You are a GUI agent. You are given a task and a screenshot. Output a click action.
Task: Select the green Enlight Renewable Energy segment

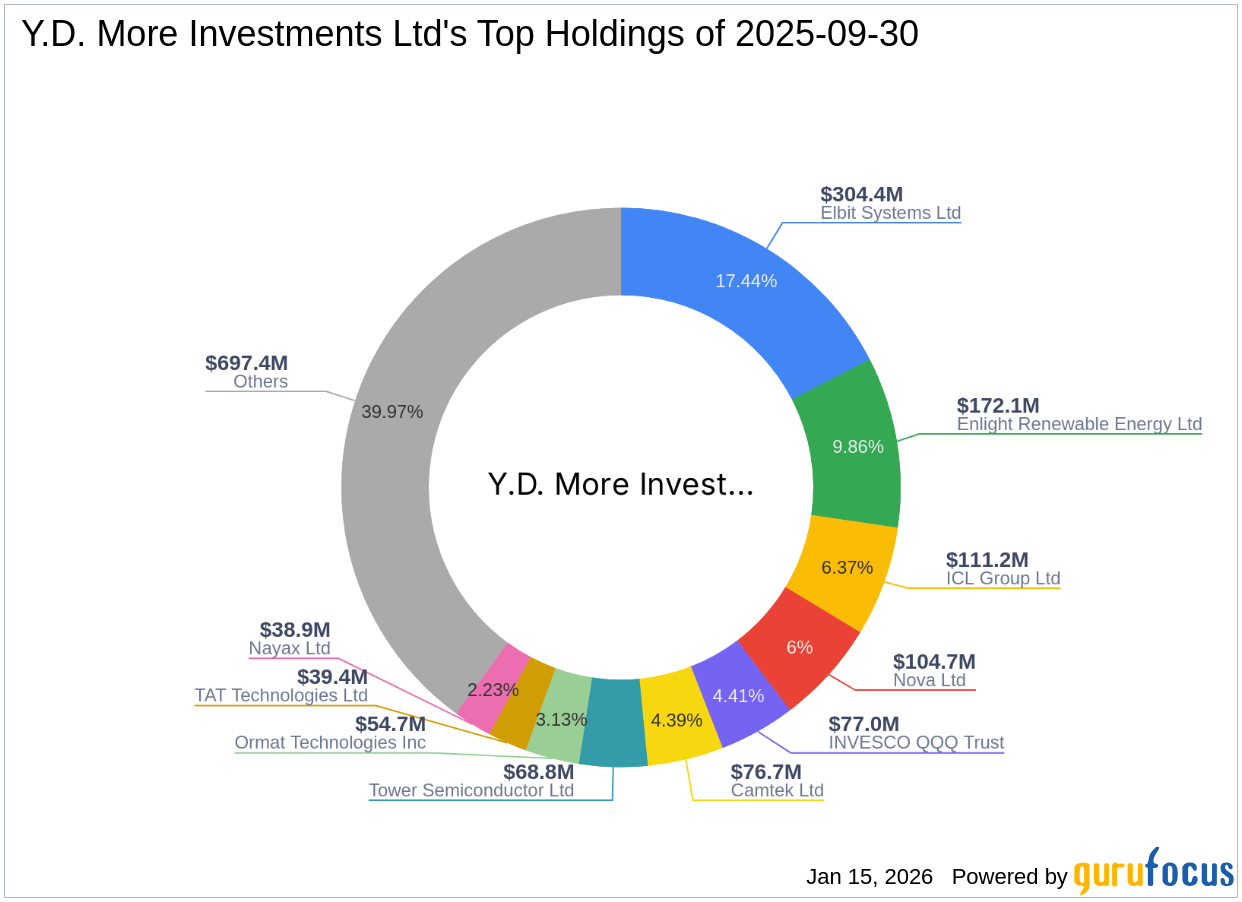[856, 447]
